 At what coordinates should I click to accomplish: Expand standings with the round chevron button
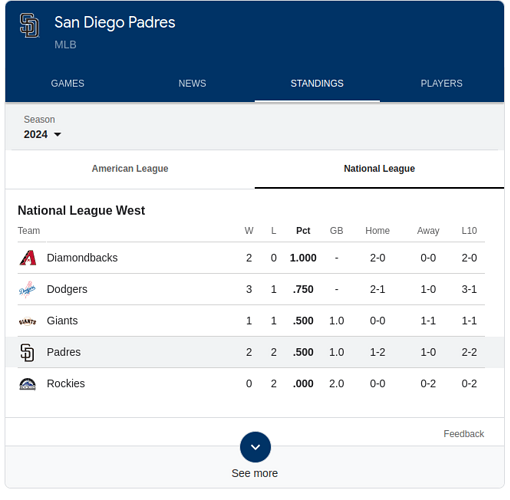(x=255, y=447)
